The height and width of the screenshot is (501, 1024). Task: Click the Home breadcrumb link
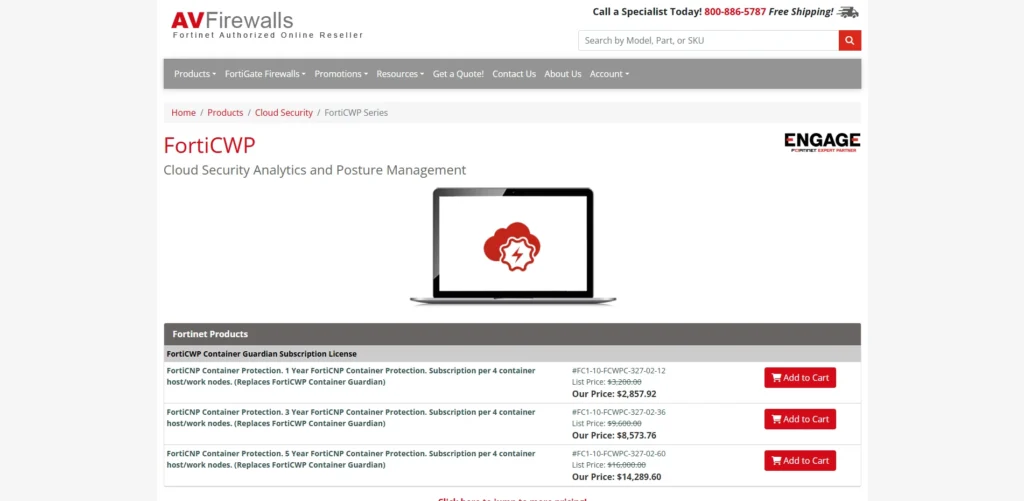184,112
